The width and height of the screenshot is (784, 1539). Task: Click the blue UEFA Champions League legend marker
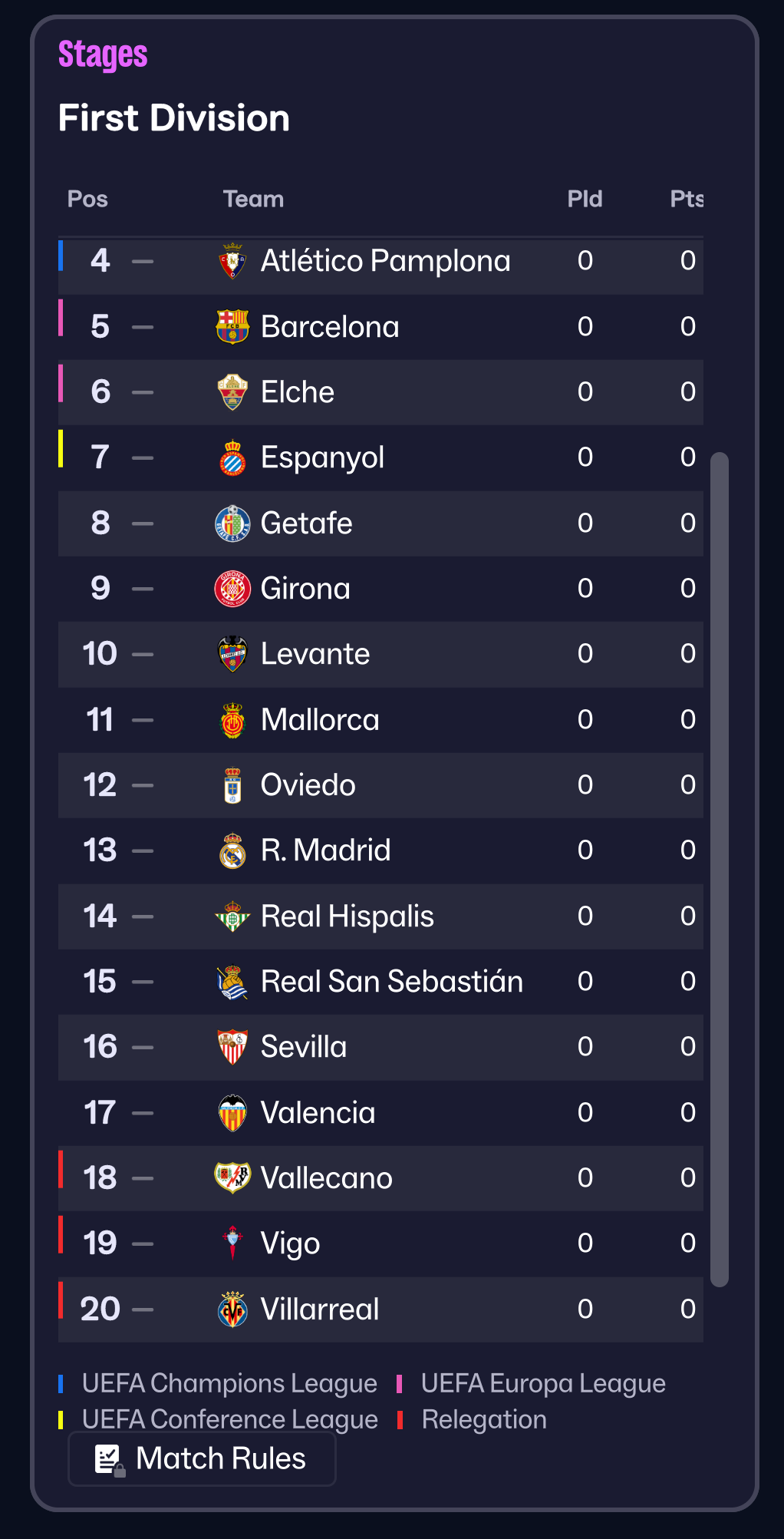pos(61,1384)
